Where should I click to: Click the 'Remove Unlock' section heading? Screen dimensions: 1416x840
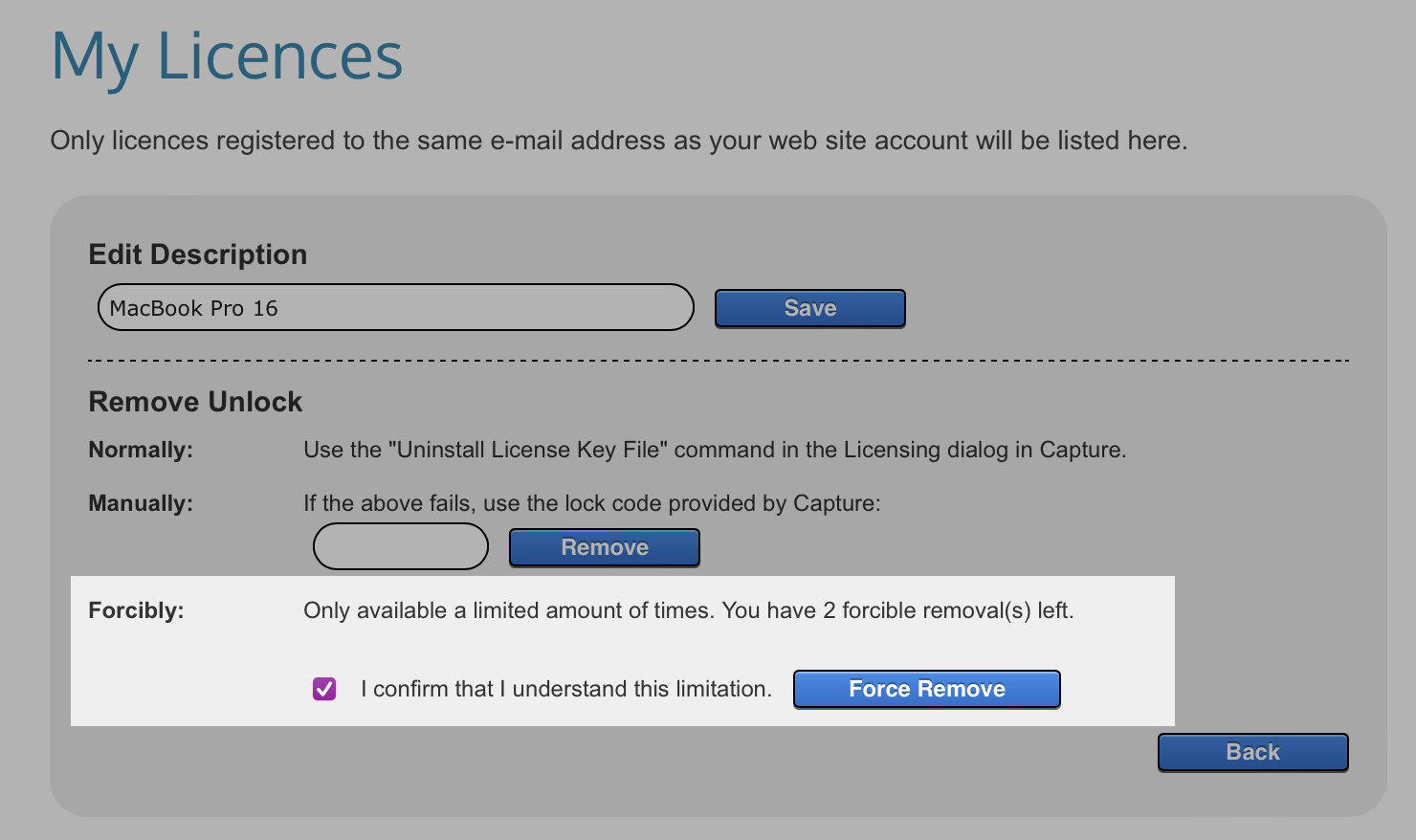[195, 402]
